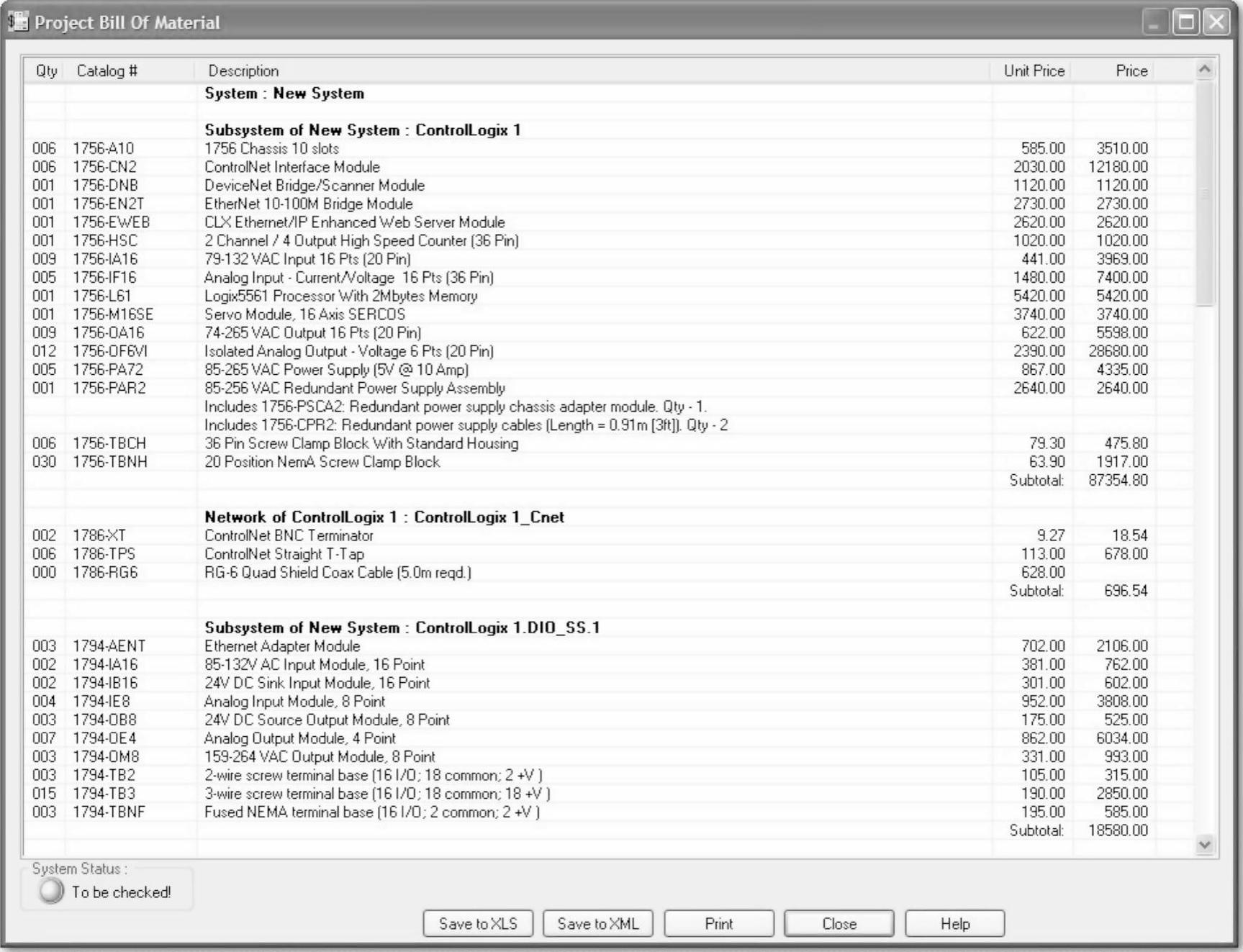Export the bill using Save to XML
Viewport: 1243px width, 952px height.
pyautogui.click(x=597, y=923)
